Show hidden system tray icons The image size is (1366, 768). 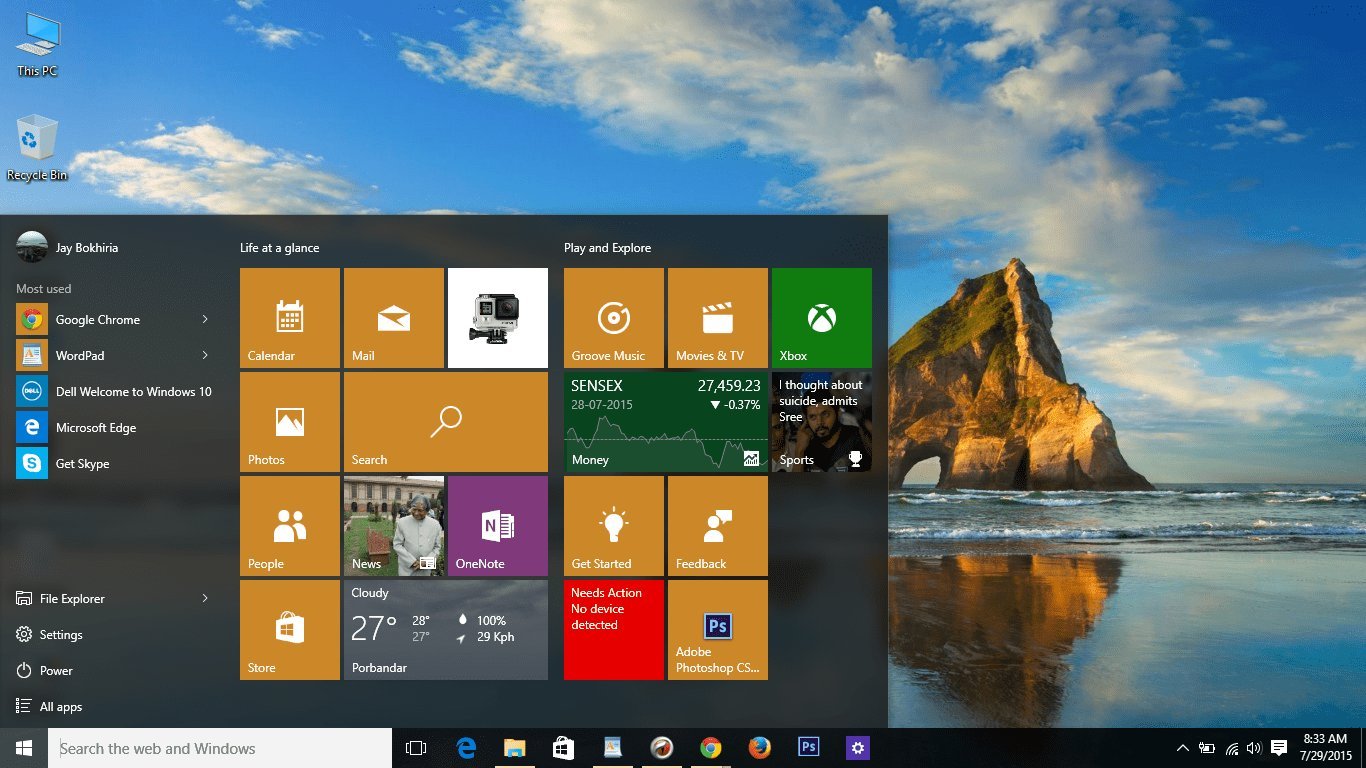click(1182, 748)
